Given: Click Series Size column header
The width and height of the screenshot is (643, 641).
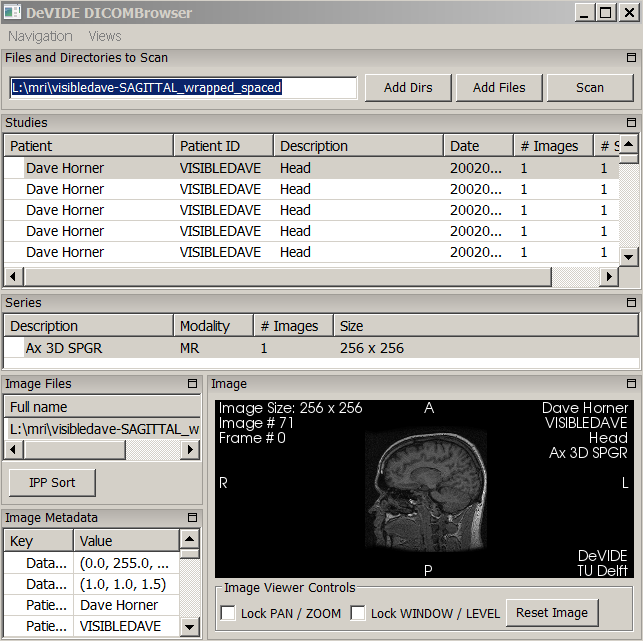Looking at the screenshot, I should (486, 326).
